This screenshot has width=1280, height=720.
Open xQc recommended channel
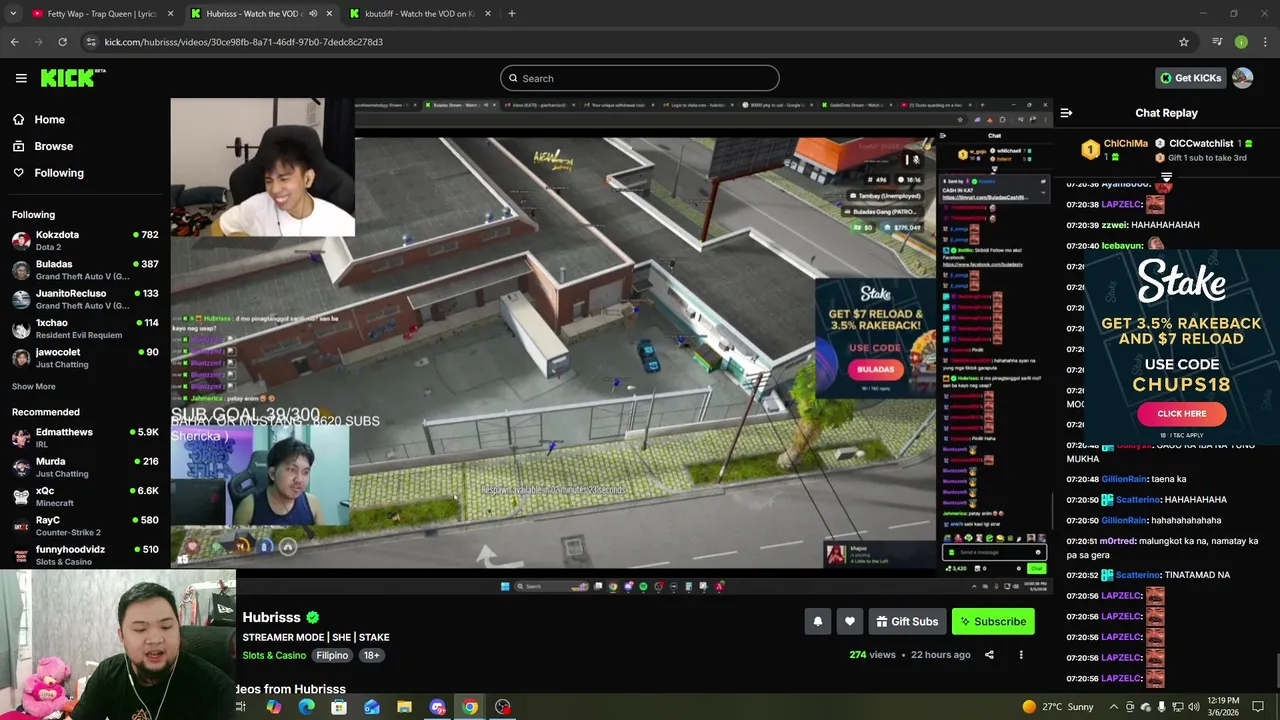85,496
